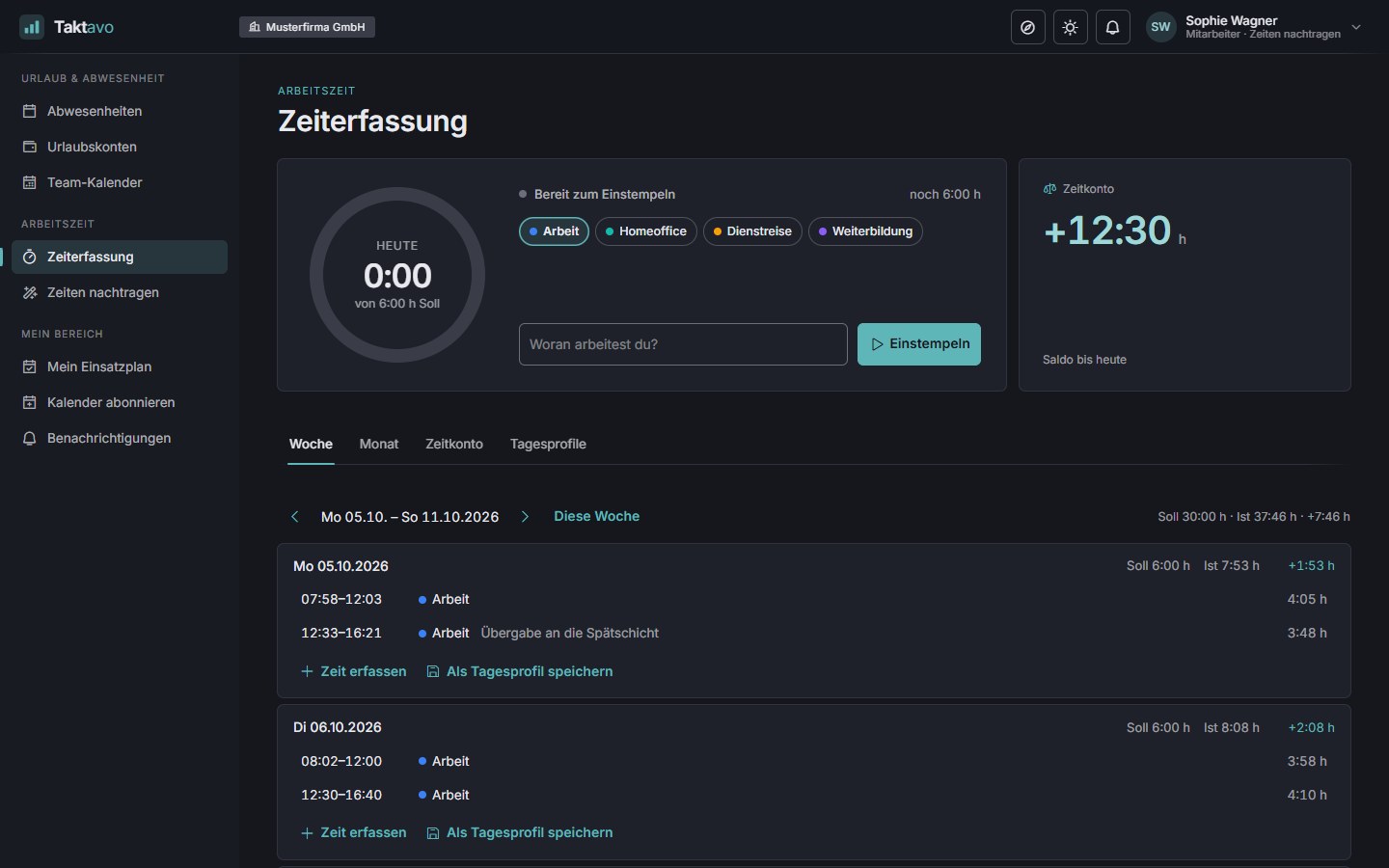This screenshot has height=868, width=1389.
Task: Go to previous week with left chevron
Action: click(295, 517)
